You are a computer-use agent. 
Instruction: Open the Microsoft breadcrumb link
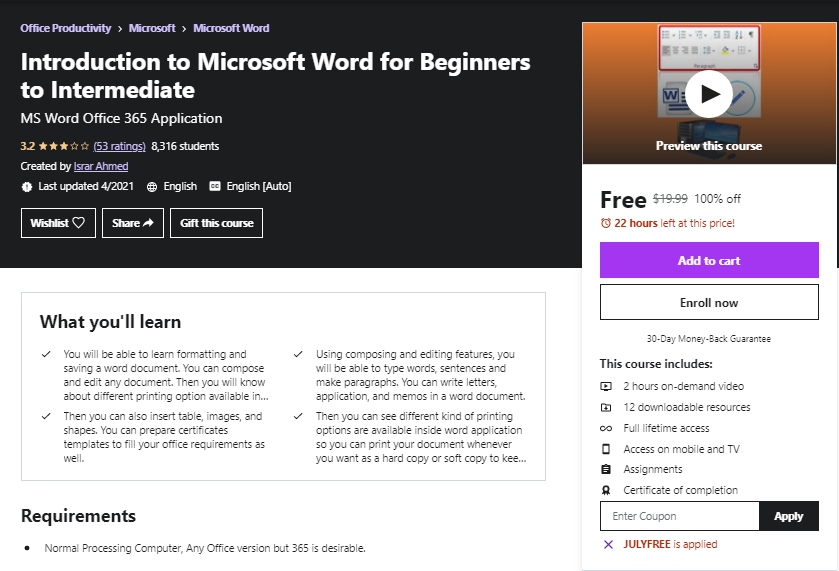coord(152,28)
